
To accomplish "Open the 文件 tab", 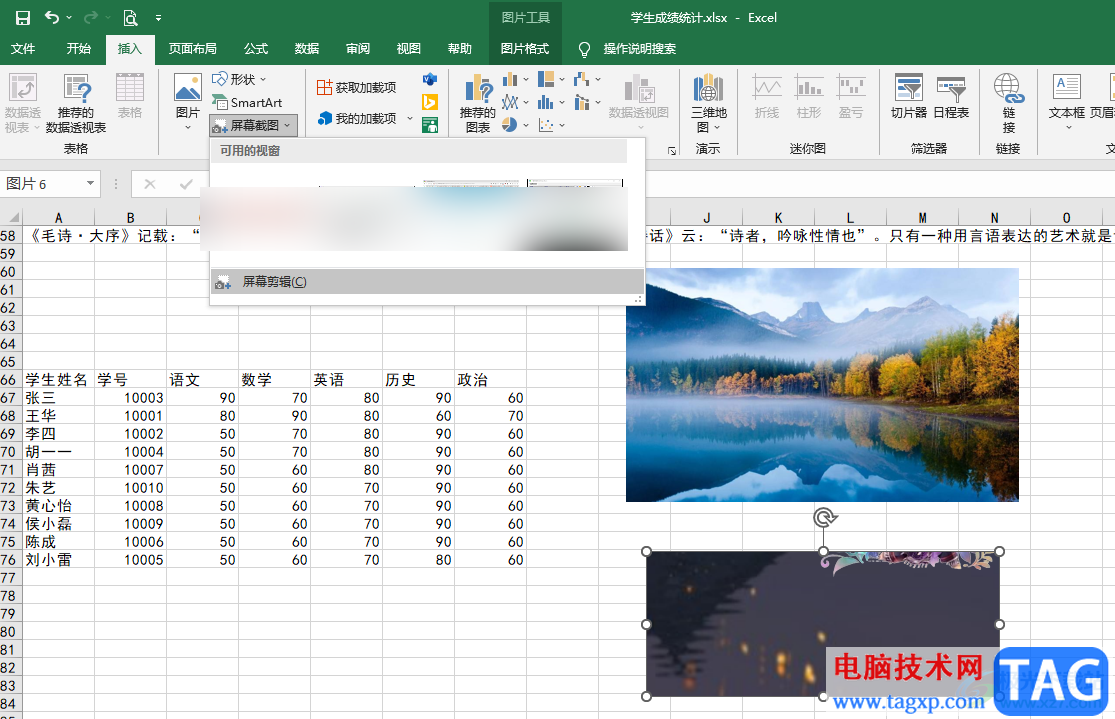I will click(x=23, y=48).
